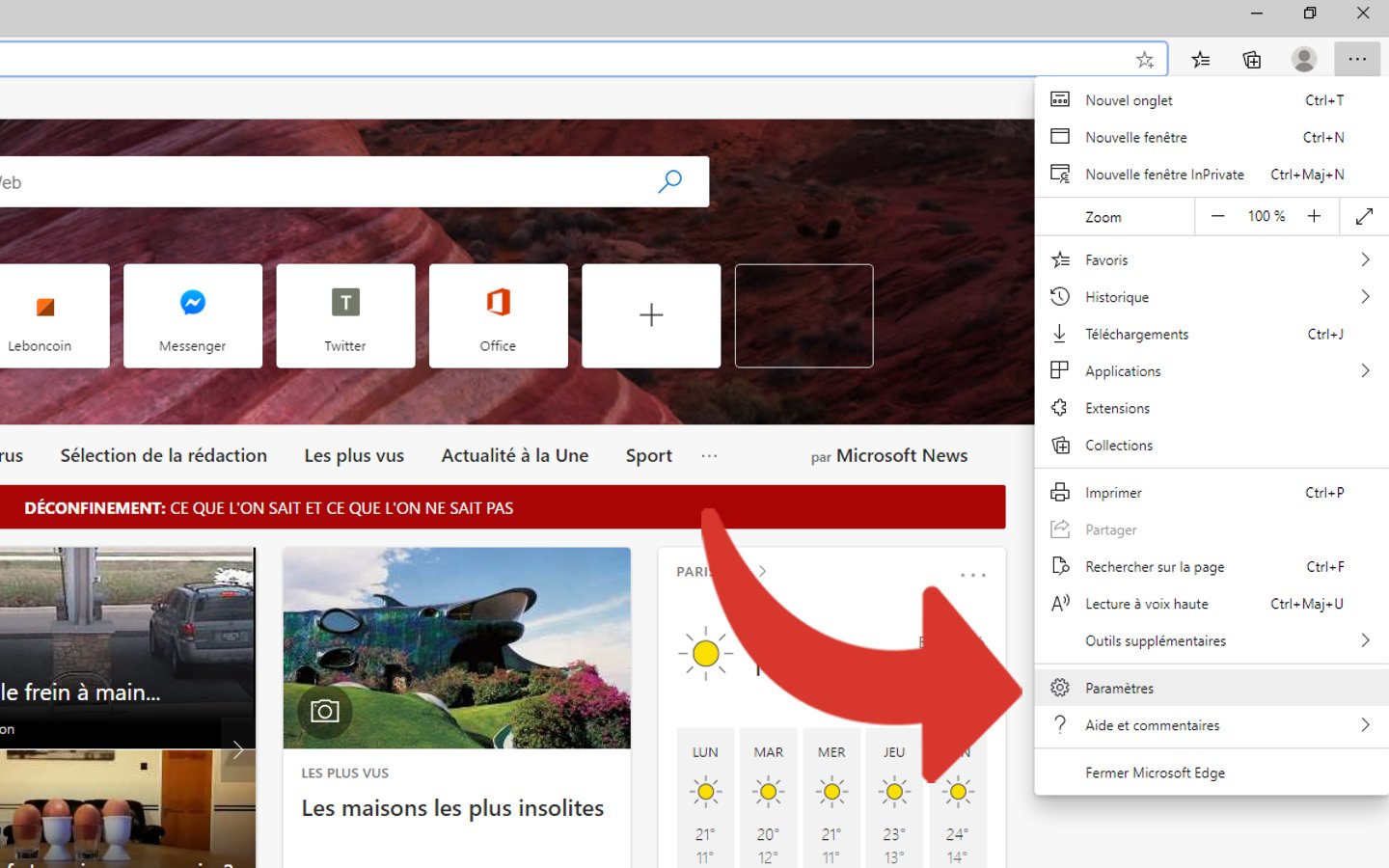Enter full screen from the Zoom row

click(x=1364, y=216)
